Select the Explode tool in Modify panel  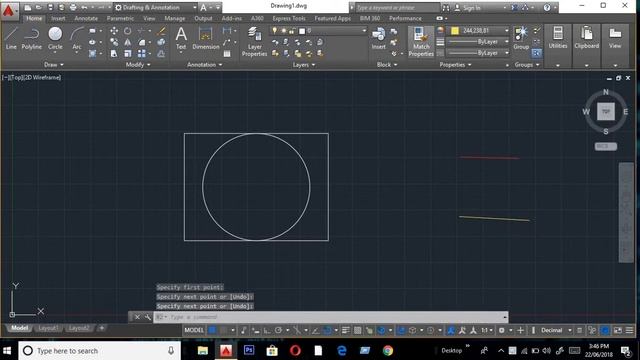point(161,42)
